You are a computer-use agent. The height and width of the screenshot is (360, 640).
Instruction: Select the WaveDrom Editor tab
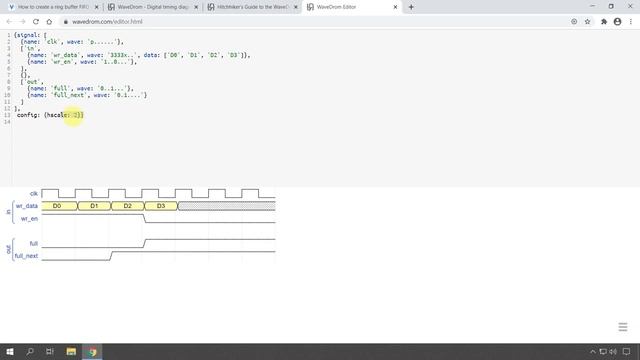[352, 7]
